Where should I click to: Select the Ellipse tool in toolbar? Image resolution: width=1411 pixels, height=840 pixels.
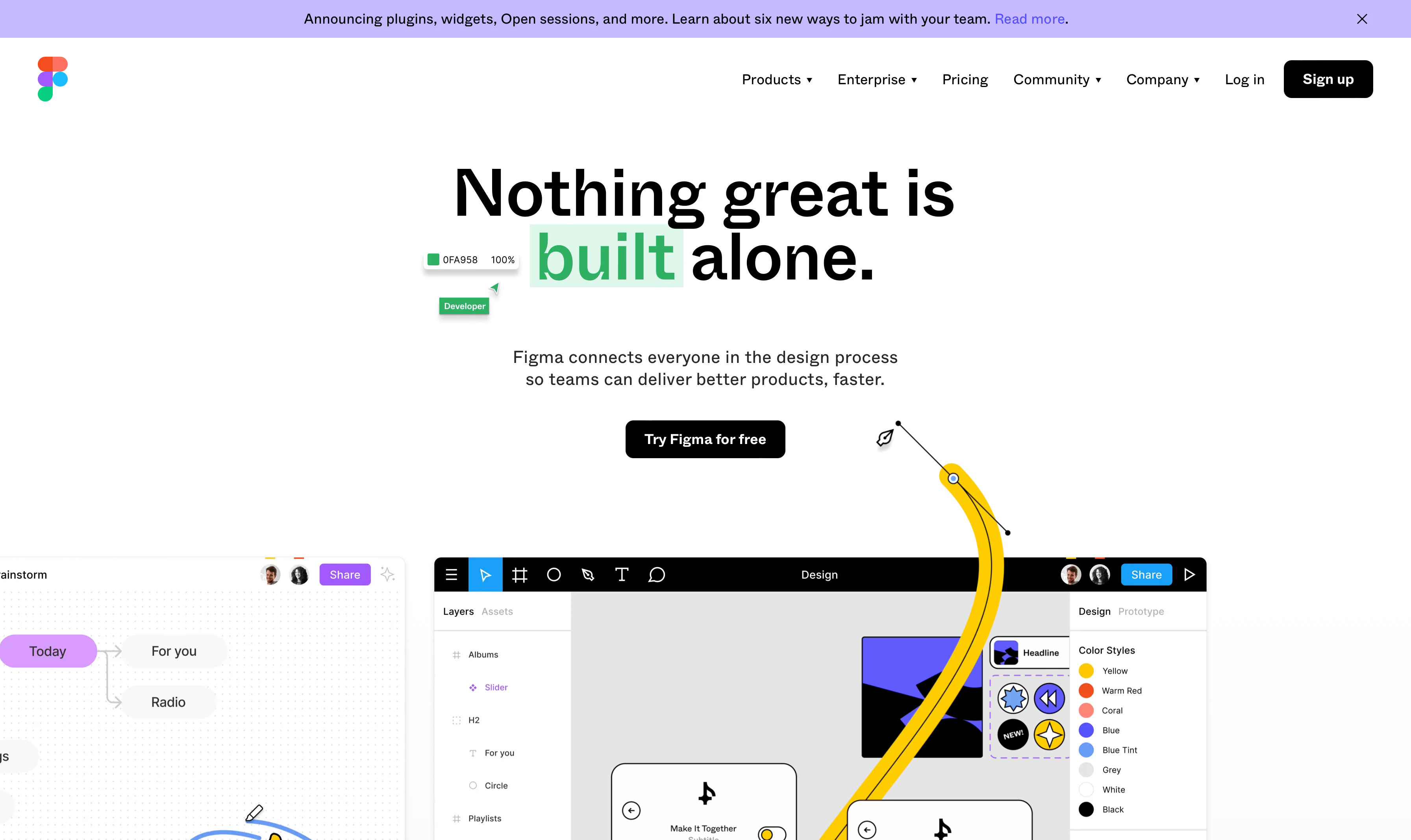coord(554,574)
